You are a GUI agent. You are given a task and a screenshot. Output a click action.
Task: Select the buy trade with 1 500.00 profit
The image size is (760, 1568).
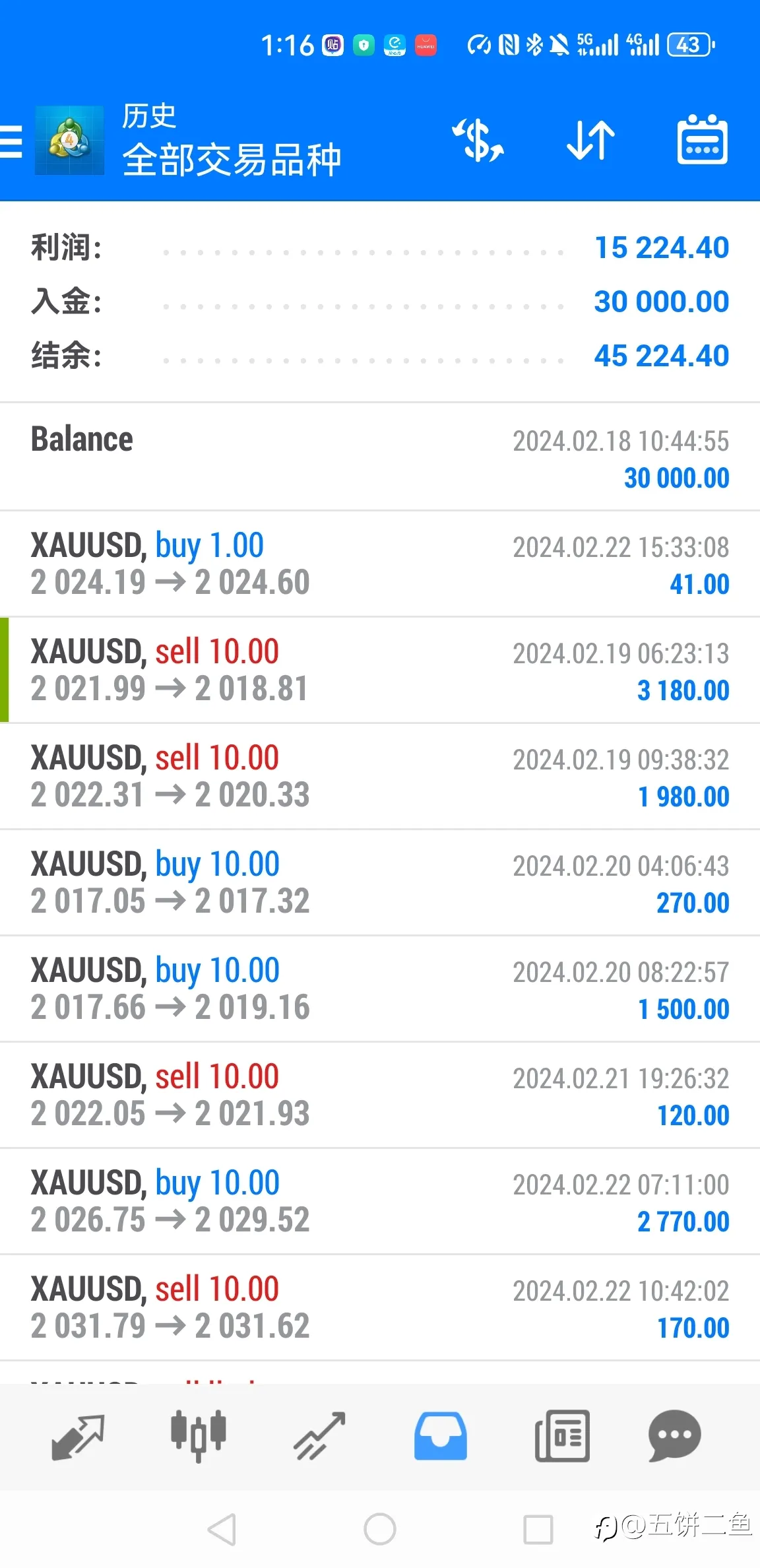(380, 989)
